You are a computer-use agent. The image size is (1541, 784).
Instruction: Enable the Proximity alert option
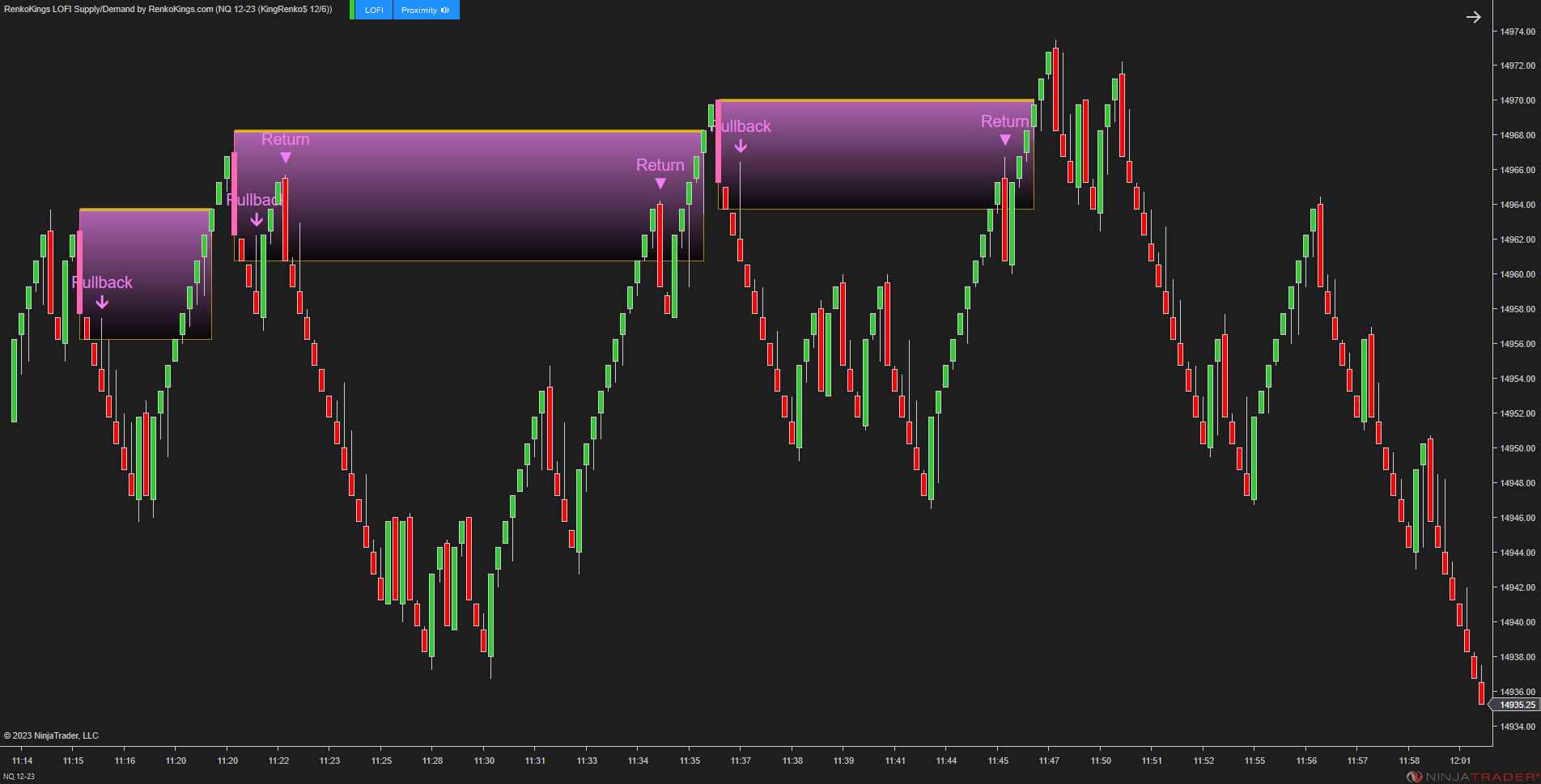pyautogui.click(x=419, y=10)
